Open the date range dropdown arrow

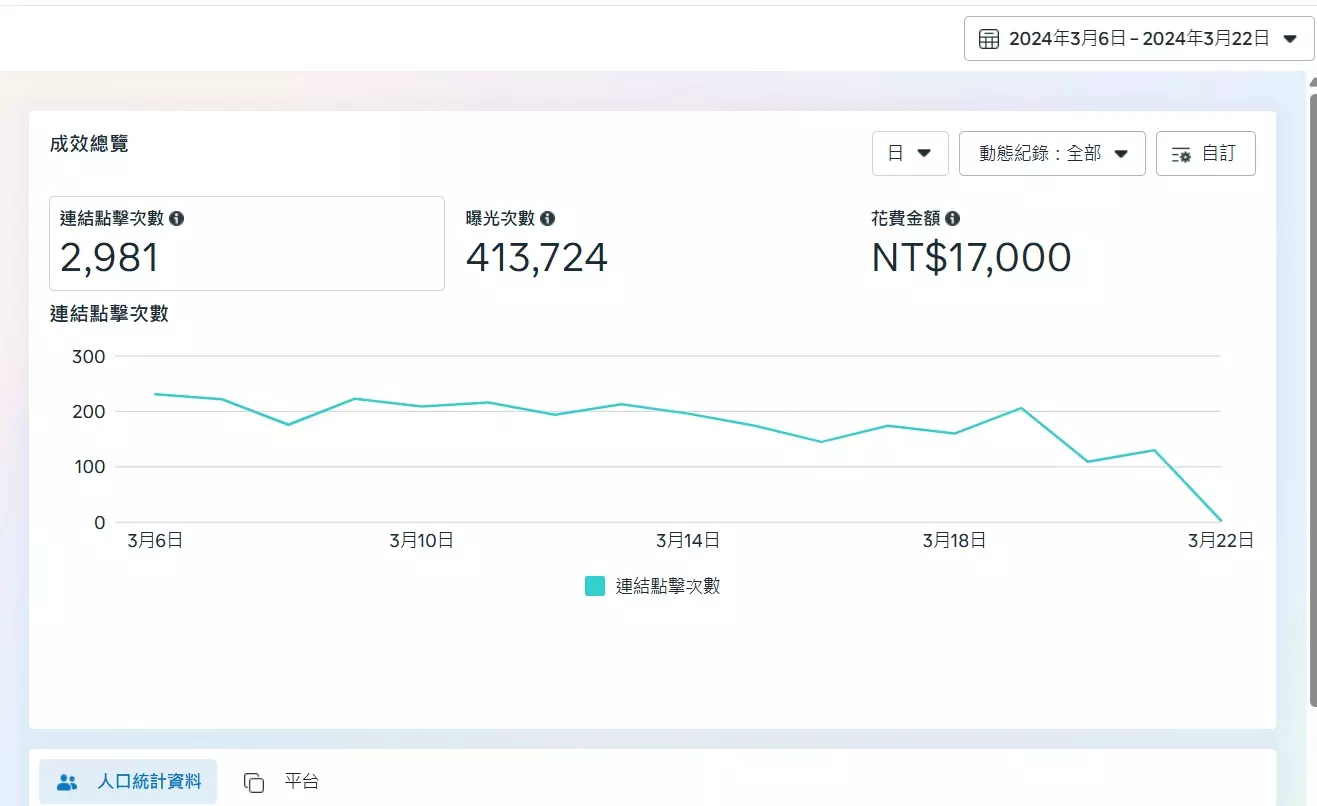point(1290,39)
